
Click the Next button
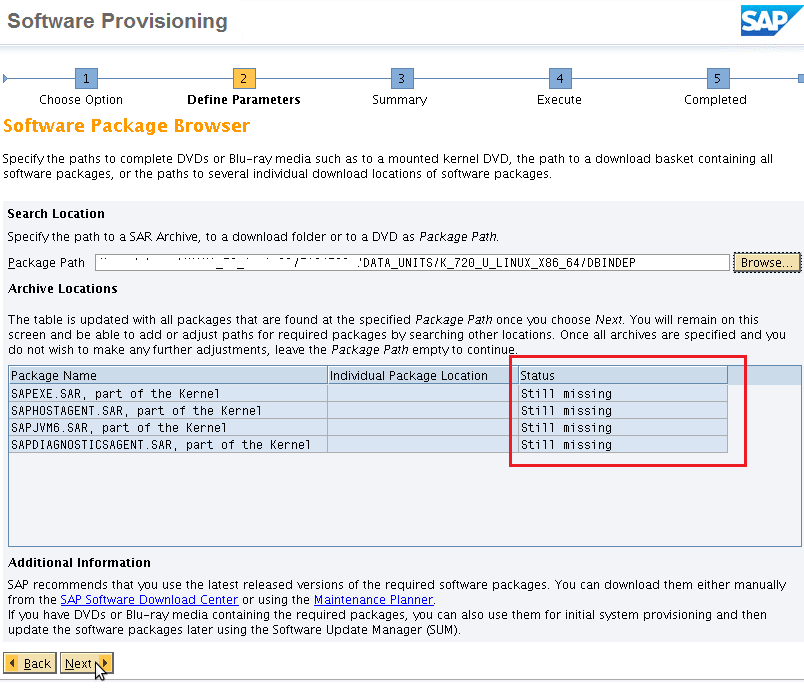pyautogui.click(x=87, y=663)
